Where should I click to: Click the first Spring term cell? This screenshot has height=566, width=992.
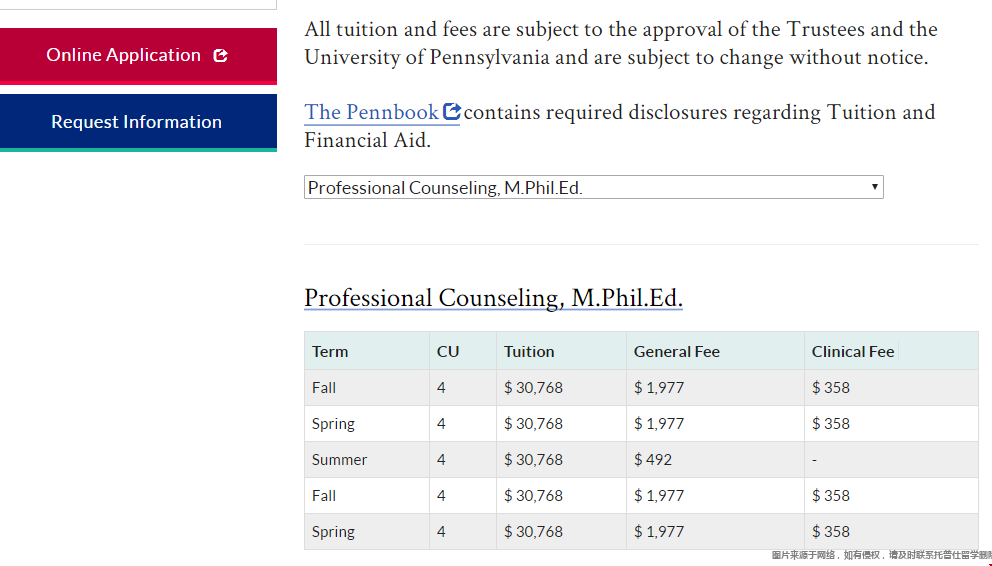(333, 424)
